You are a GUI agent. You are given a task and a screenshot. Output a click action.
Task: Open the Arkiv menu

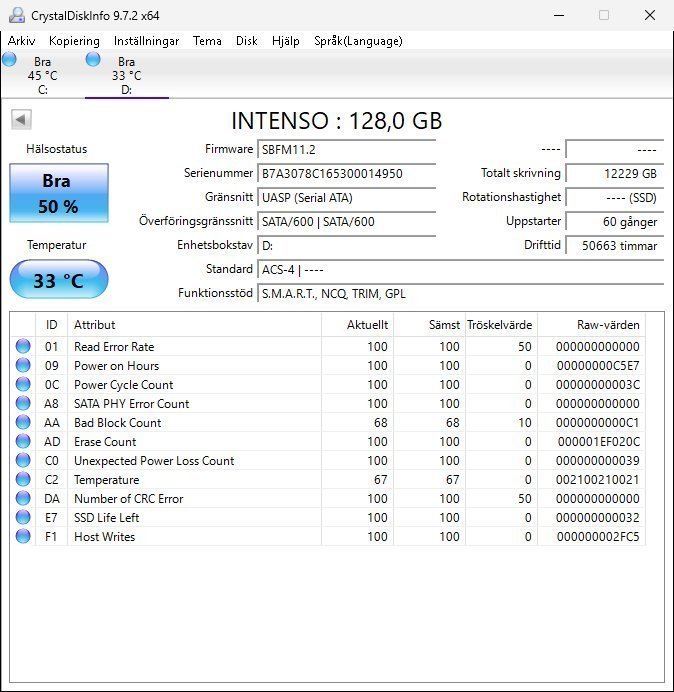[x=21, y=41]
